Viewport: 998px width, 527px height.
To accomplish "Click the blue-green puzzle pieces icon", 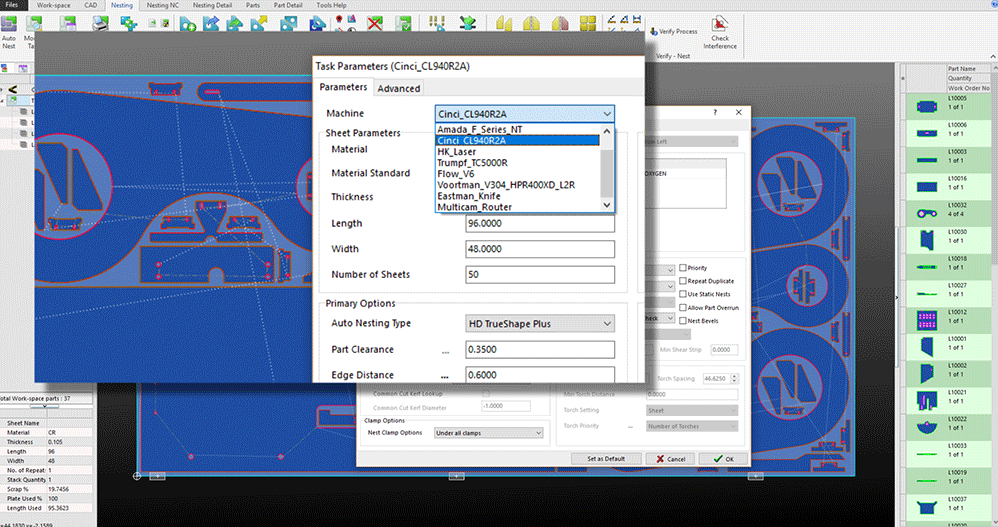I will pos(129,24).
